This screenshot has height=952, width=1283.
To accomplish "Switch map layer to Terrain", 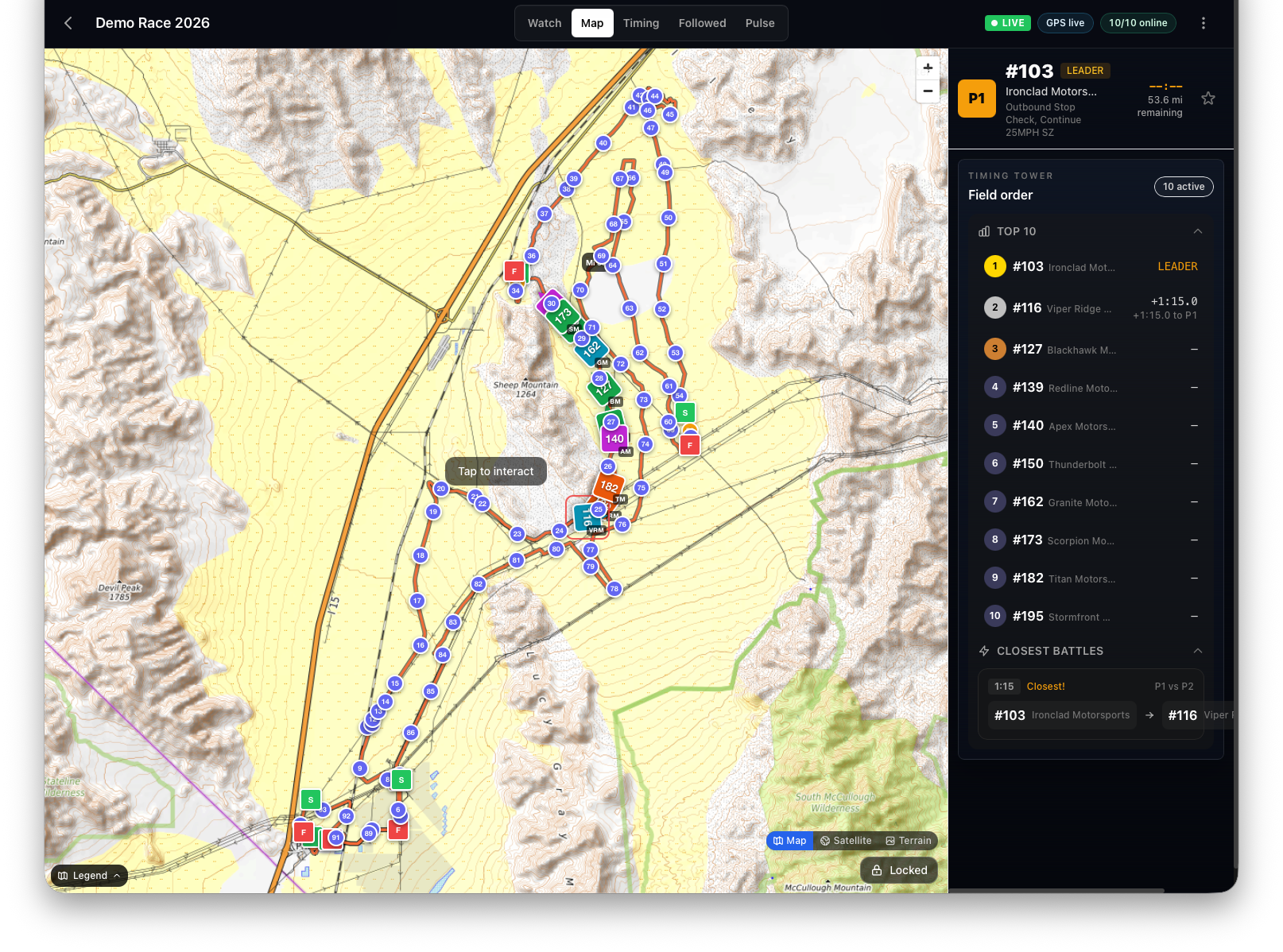I will [x=908, y=841].
